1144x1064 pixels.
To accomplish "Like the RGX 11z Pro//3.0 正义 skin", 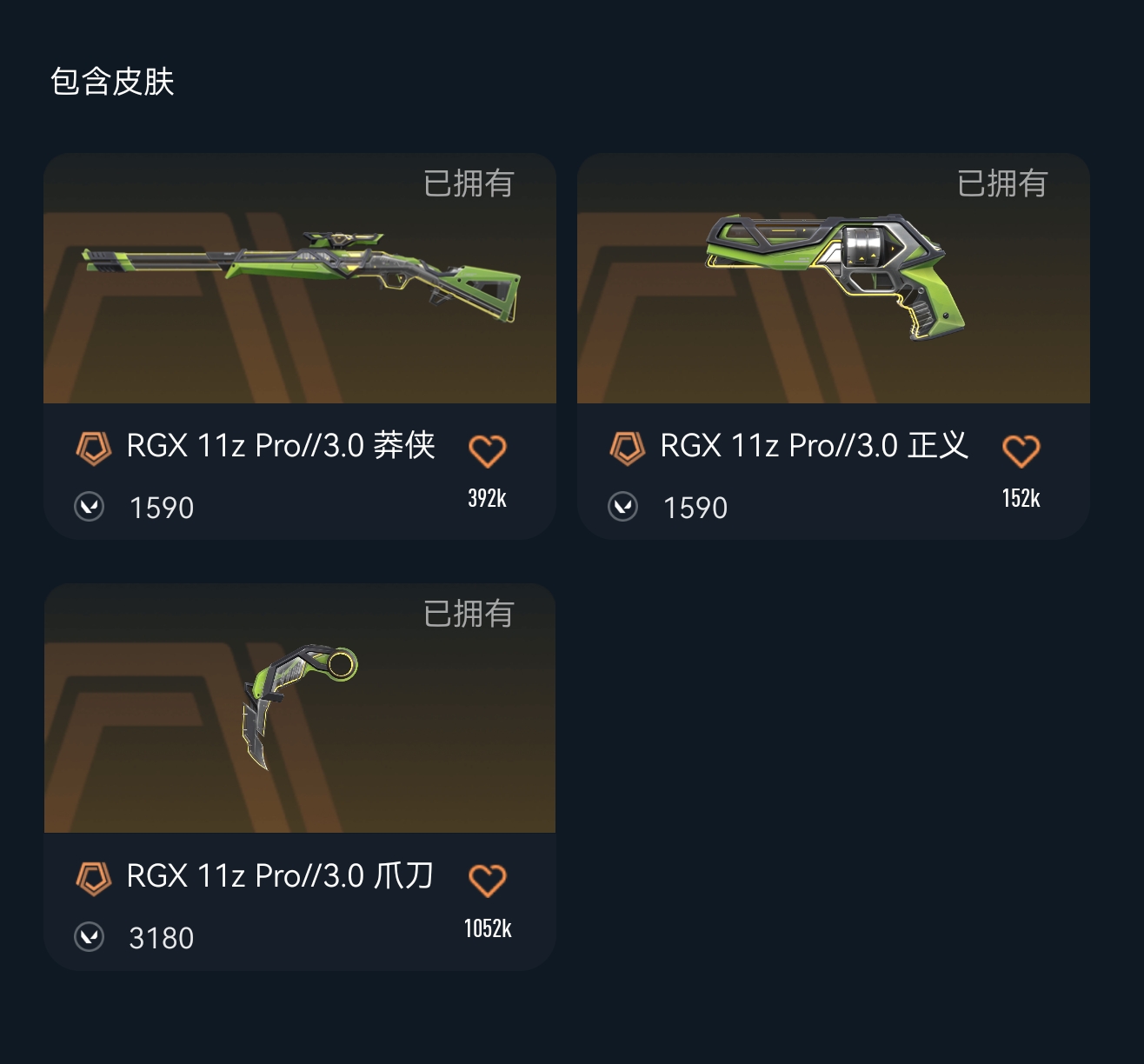I will [1021, 451].
